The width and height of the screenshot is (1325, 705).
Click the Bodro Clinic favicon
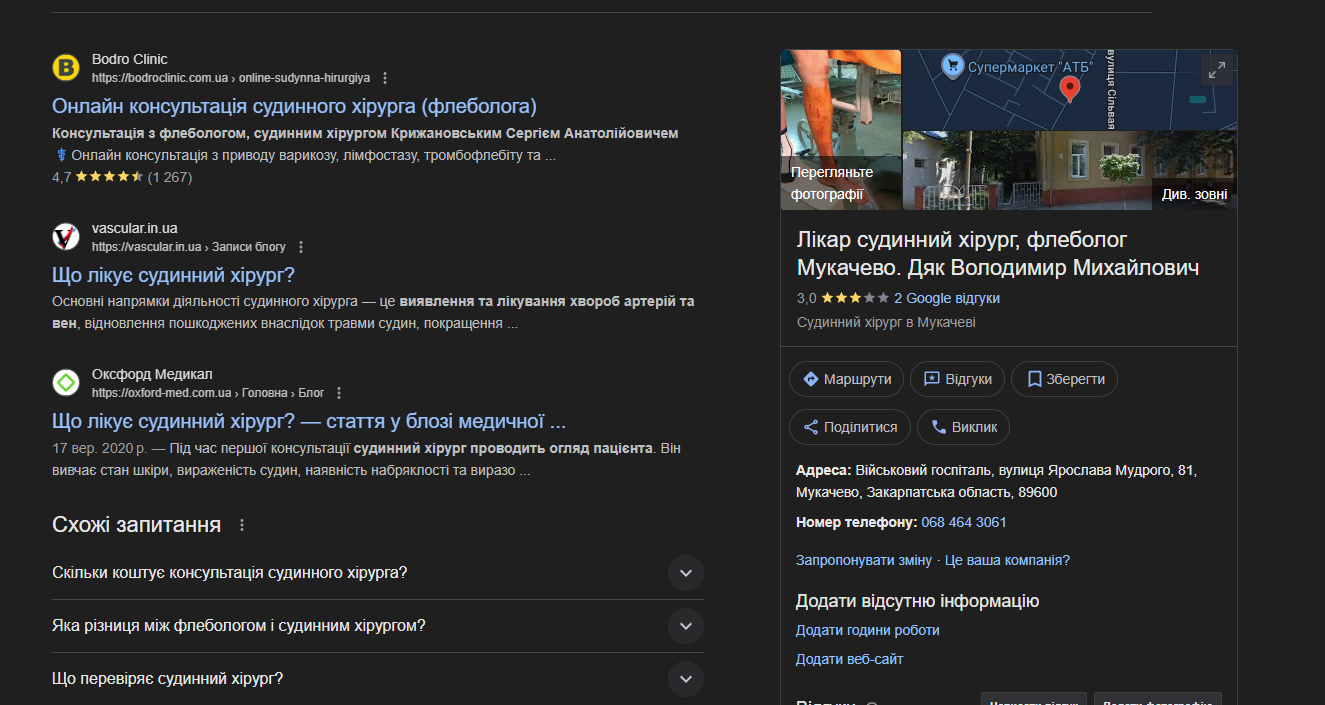[x=66, y=68]
